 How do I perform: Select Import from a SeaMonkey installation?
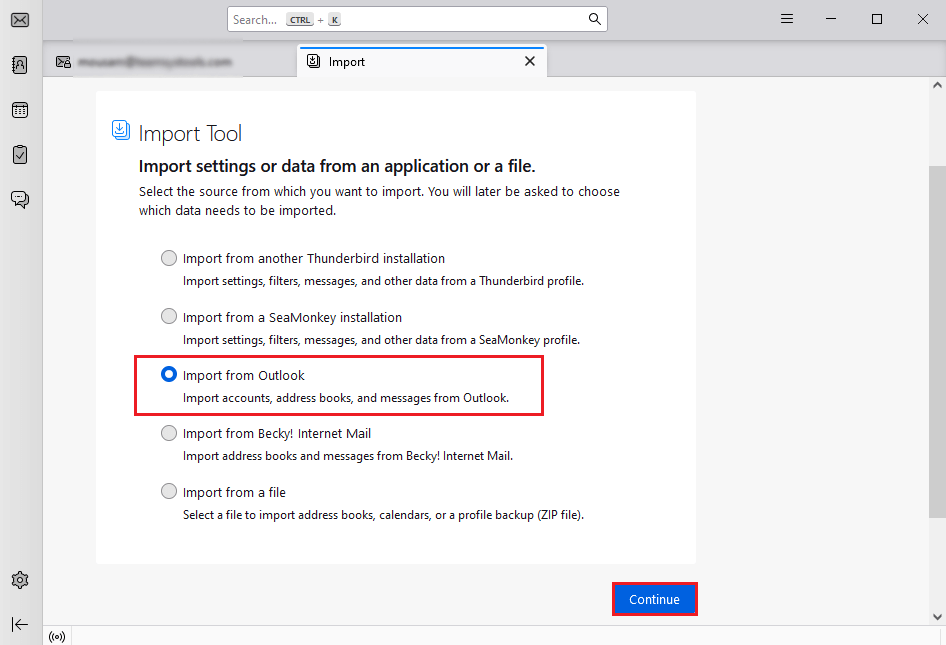[169, 316]
